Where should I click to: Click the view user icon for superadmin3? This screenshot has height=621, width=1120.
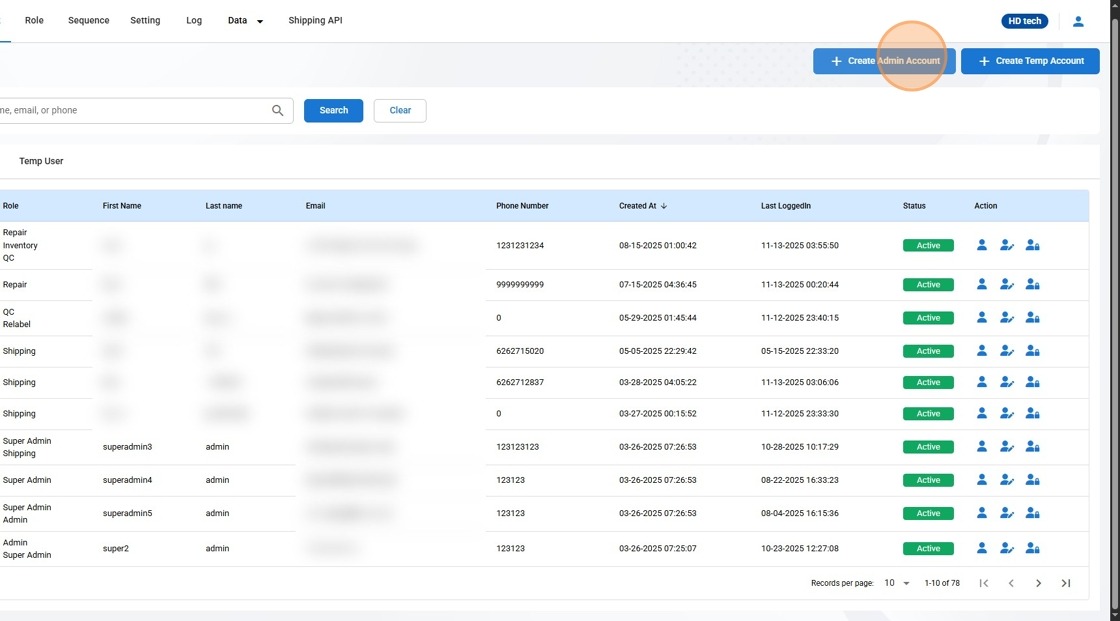tap(981, 446)
